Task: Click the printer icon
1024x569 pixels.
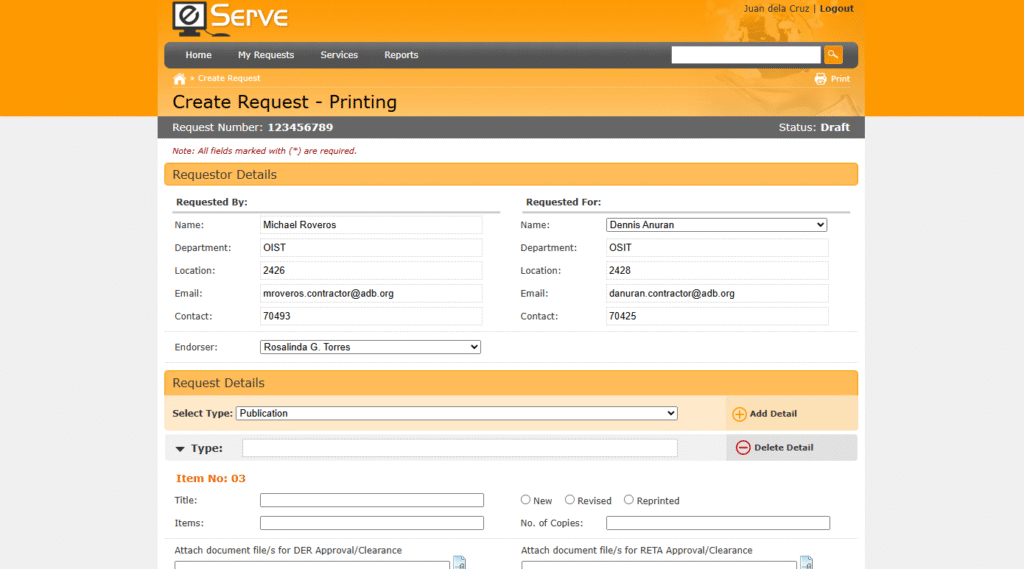Action: click(820, 79)
